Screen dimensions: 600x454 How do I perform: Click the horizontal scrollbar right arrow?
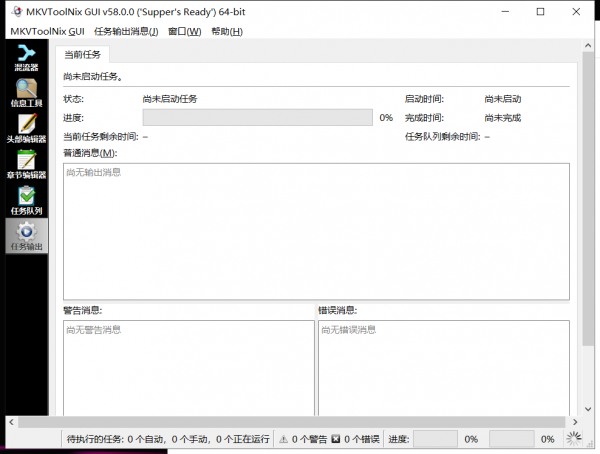point(575,422)
